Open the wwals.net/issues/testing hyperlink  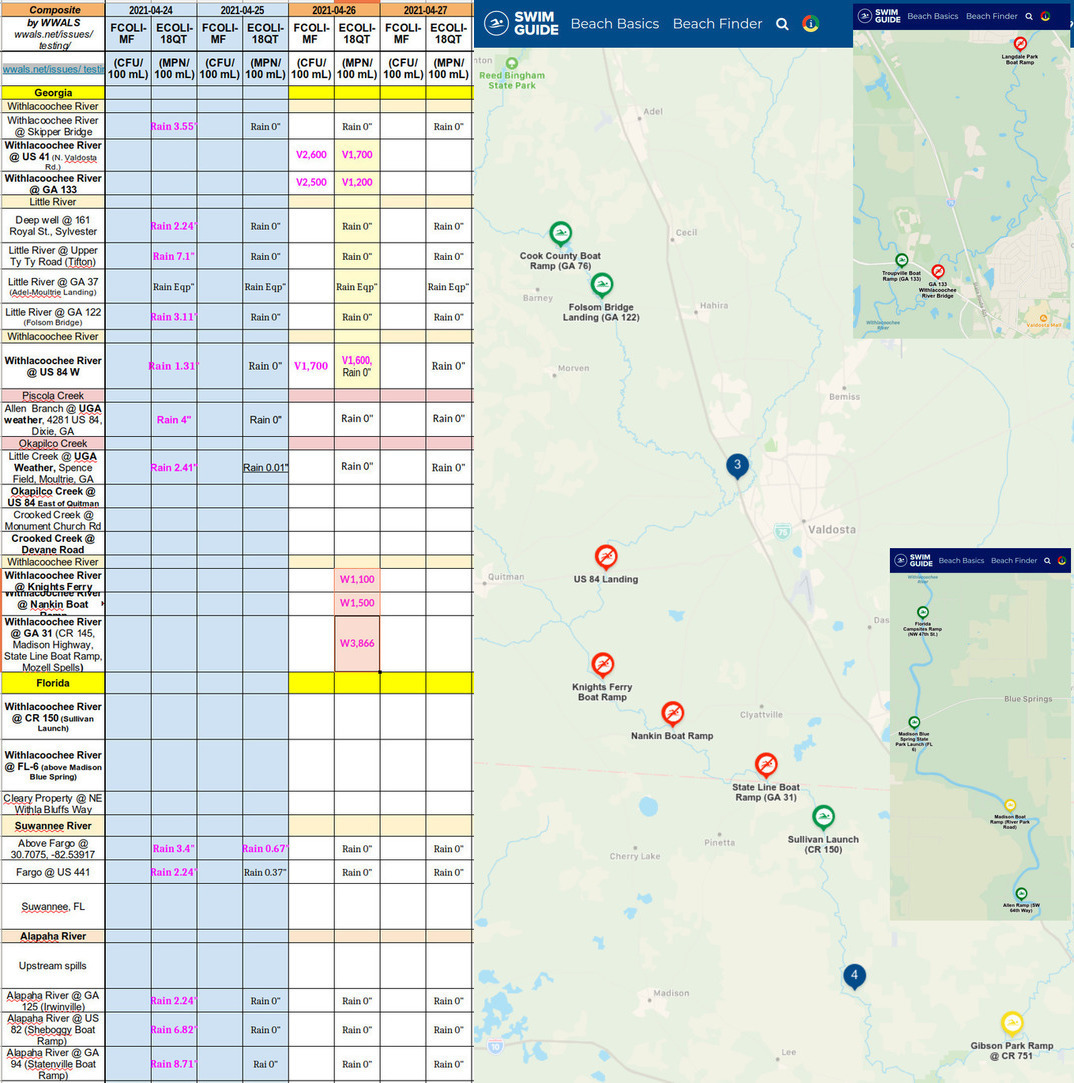(53, 69)
